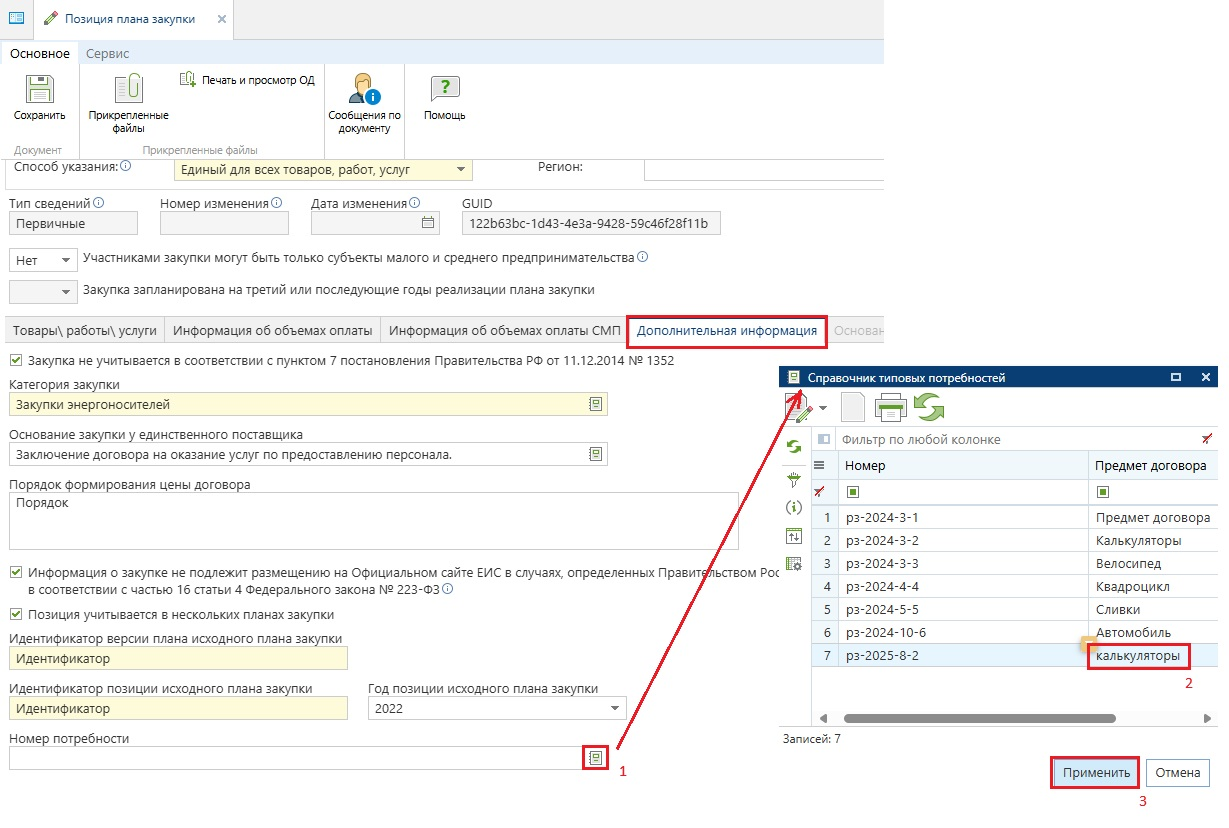Open Год позиции исходного плана закупки dropdown

pos(614,709)
